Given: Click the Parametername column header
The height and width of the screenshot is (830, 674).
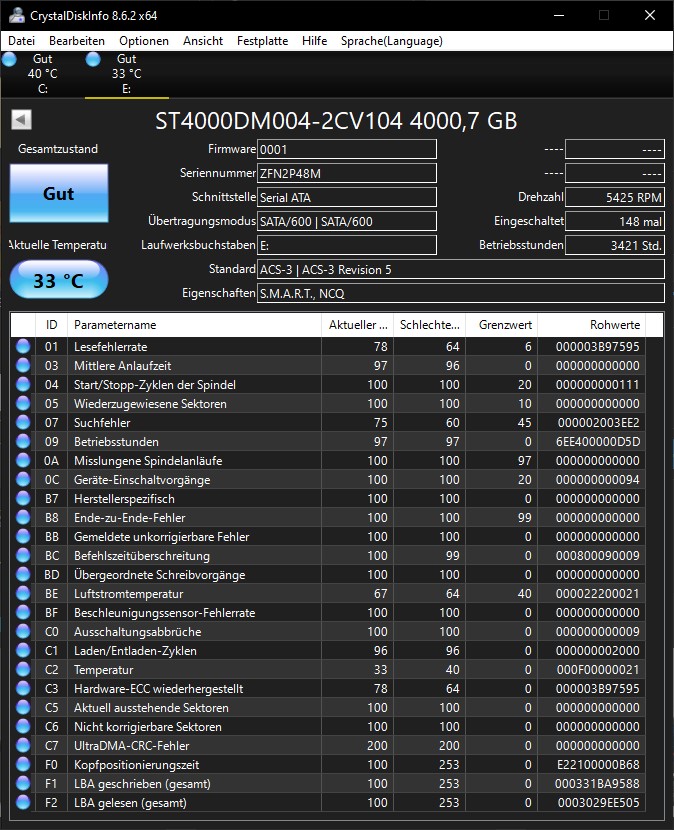Looking at the screenshot, I should (194, 324).
